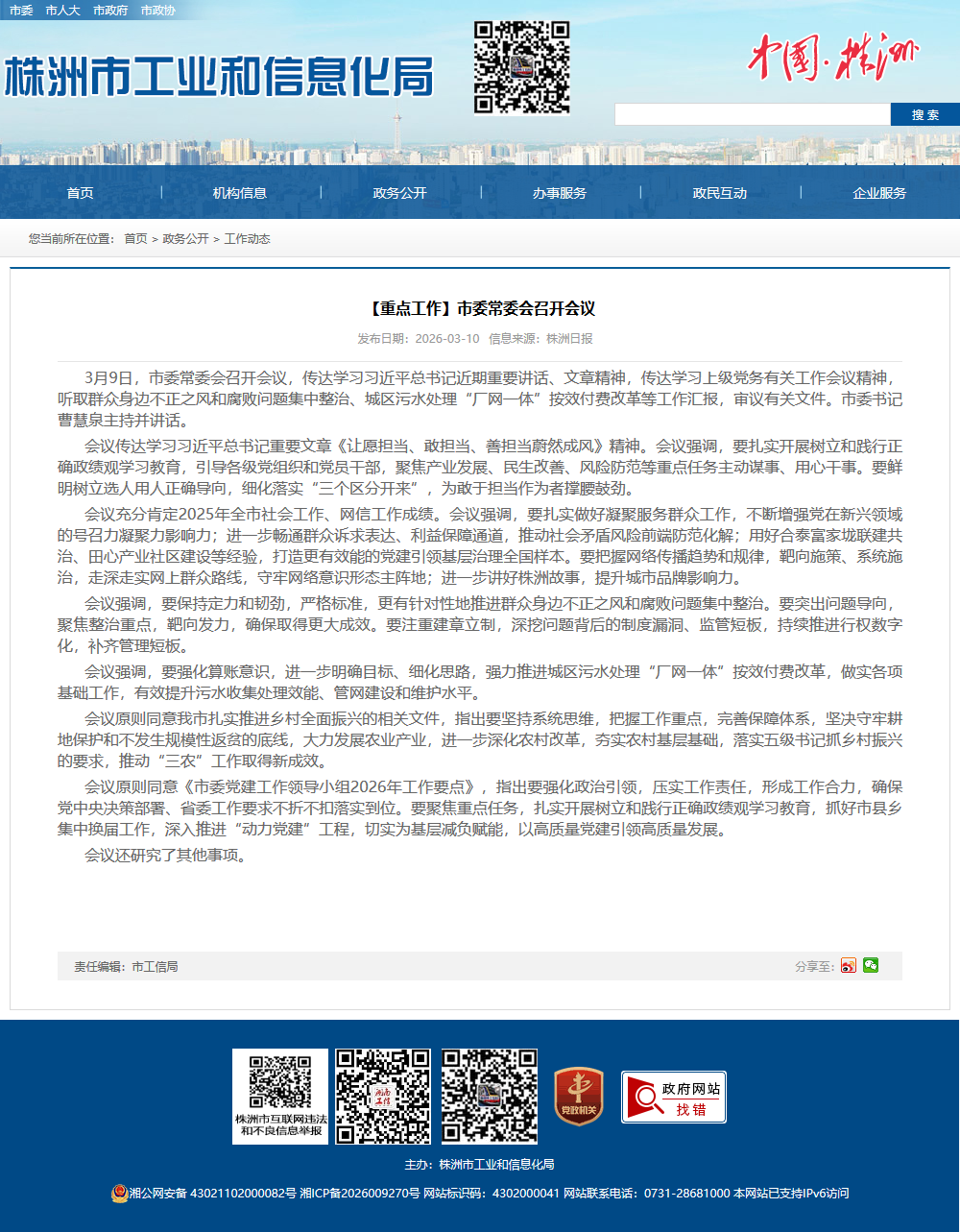Click the 政府网站找错 error report icon
This screenshot has height=1232, width=960.
tap(674, 1097)
